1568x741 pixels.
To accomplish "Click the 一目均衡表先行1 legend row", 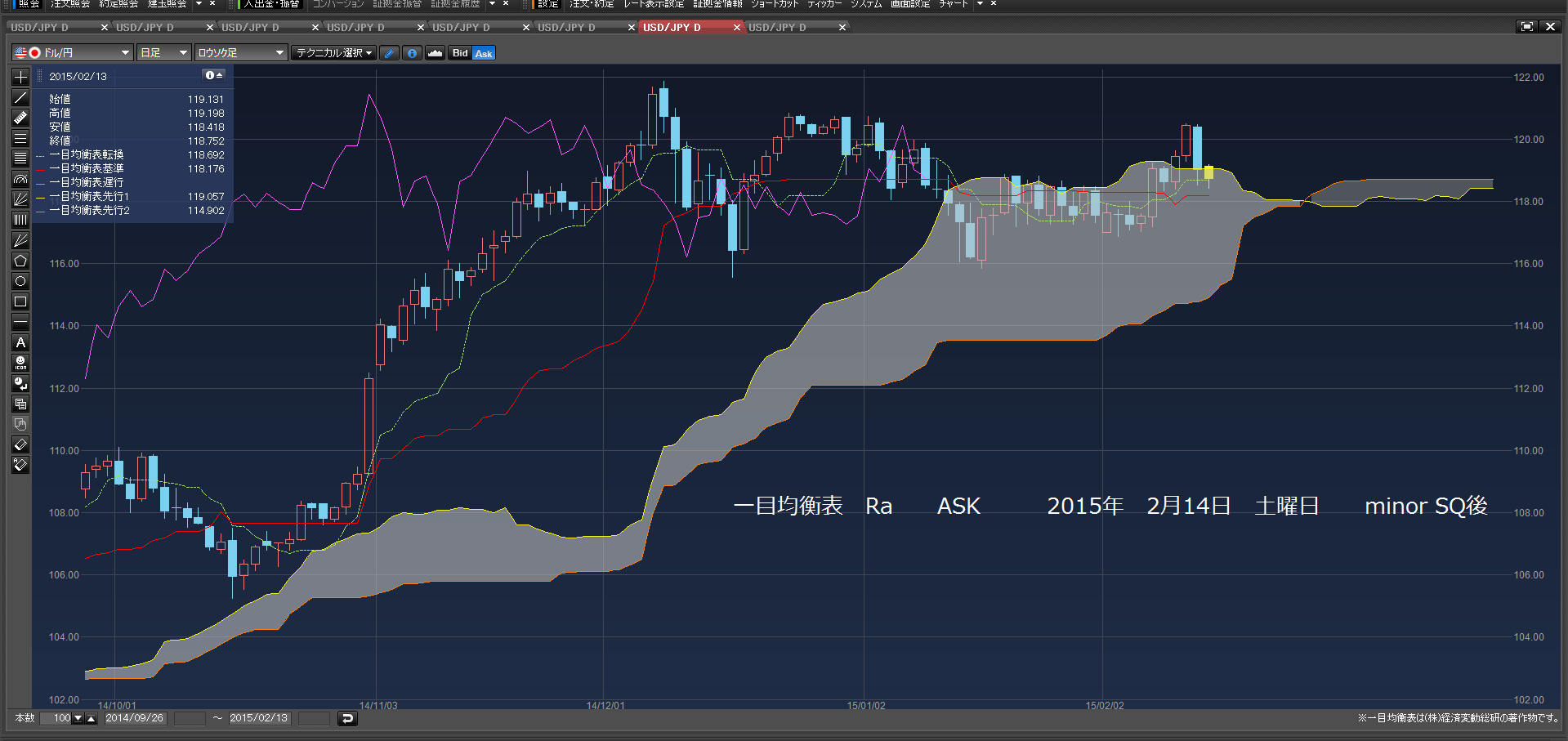I will coord(131,197).
